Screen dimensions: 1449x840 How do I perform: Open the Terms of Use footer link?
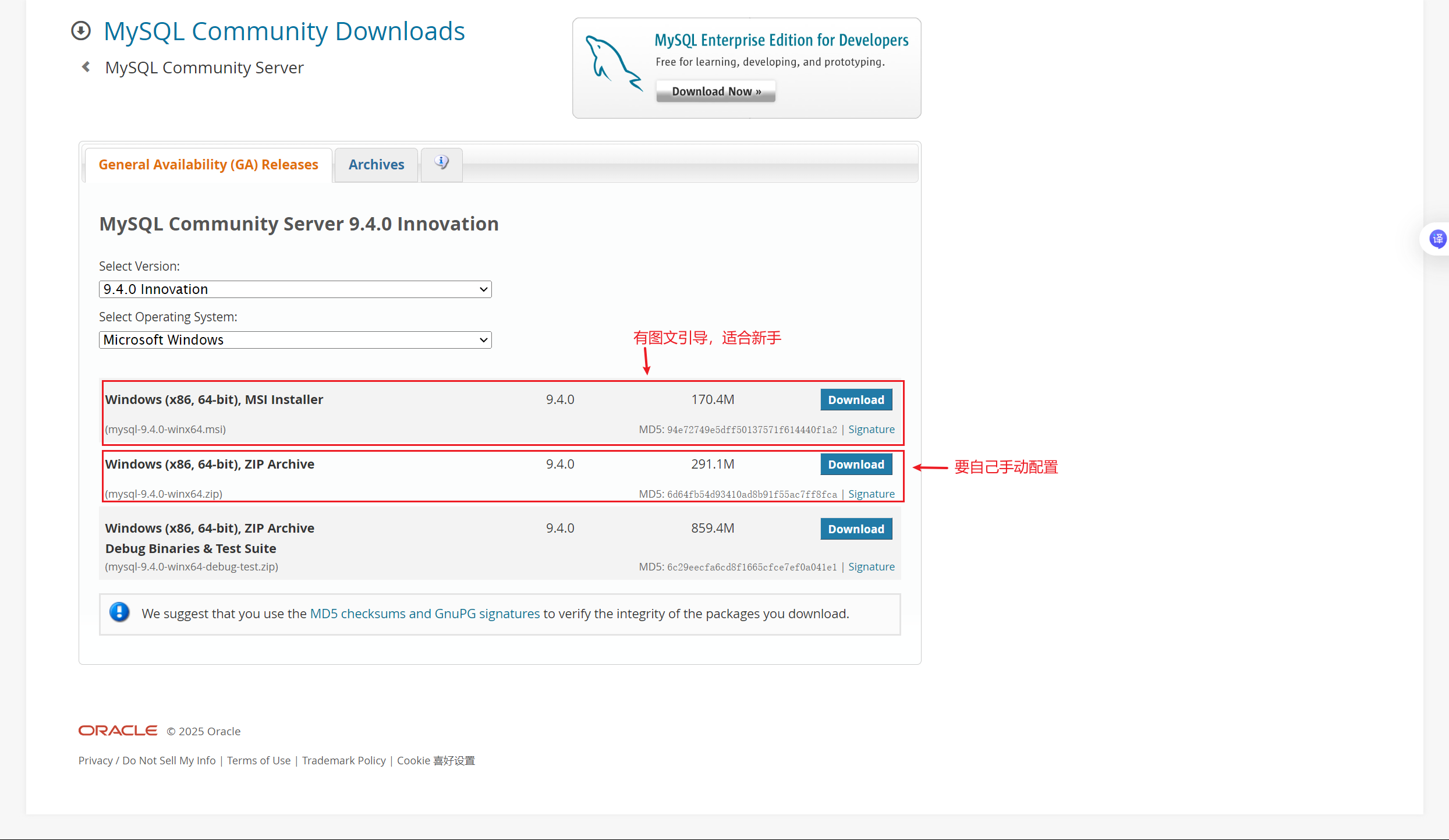click(x=259, y=761)
